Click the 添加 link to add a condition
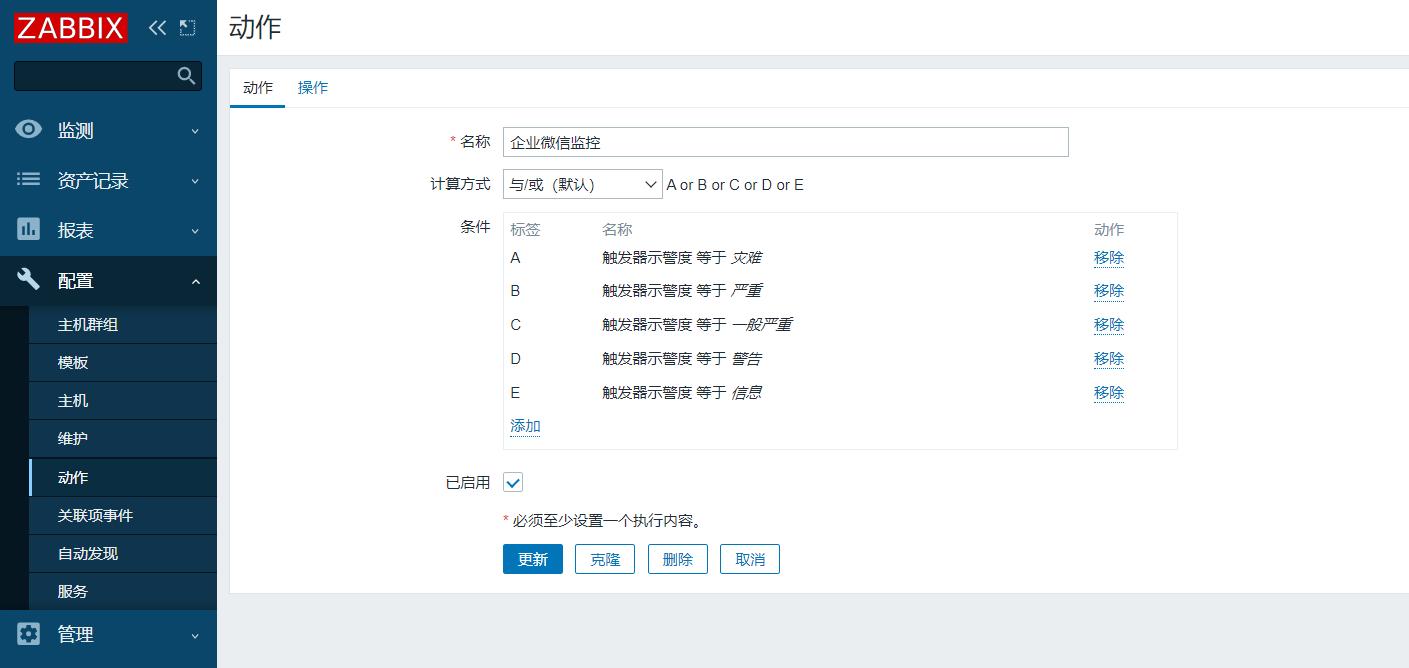 [524, 425]
